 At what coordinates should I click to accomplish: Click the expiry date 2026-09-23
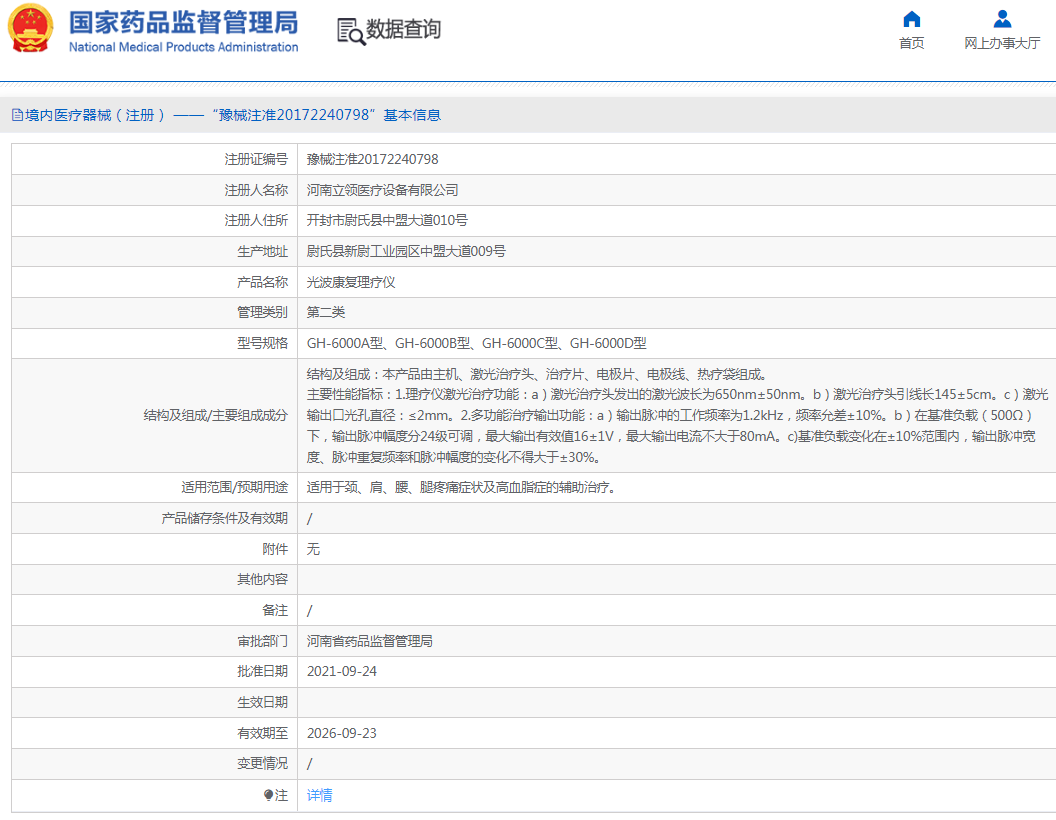pos(342,733)
